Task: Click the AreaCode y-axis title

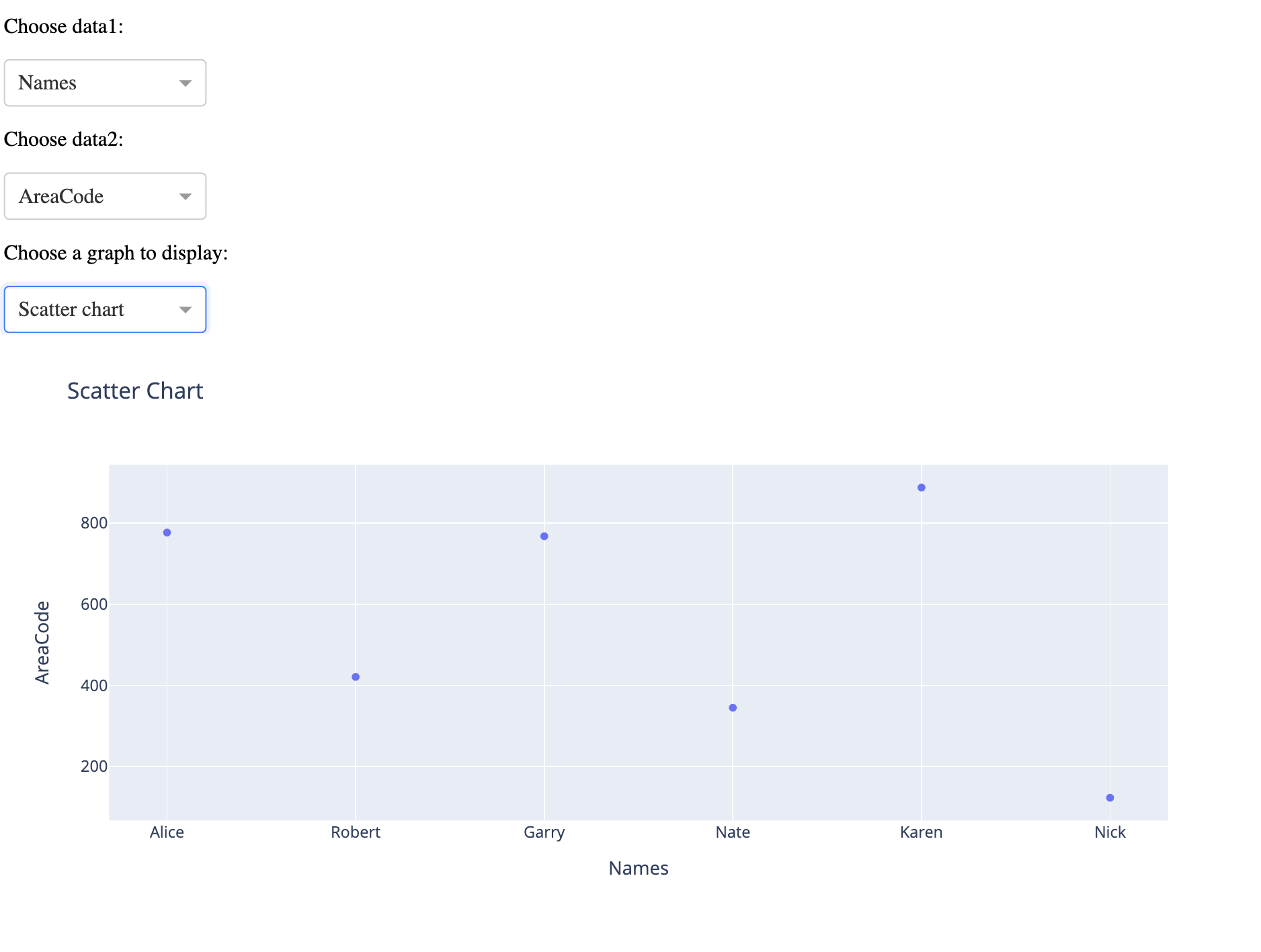Action: pos(42,643)
